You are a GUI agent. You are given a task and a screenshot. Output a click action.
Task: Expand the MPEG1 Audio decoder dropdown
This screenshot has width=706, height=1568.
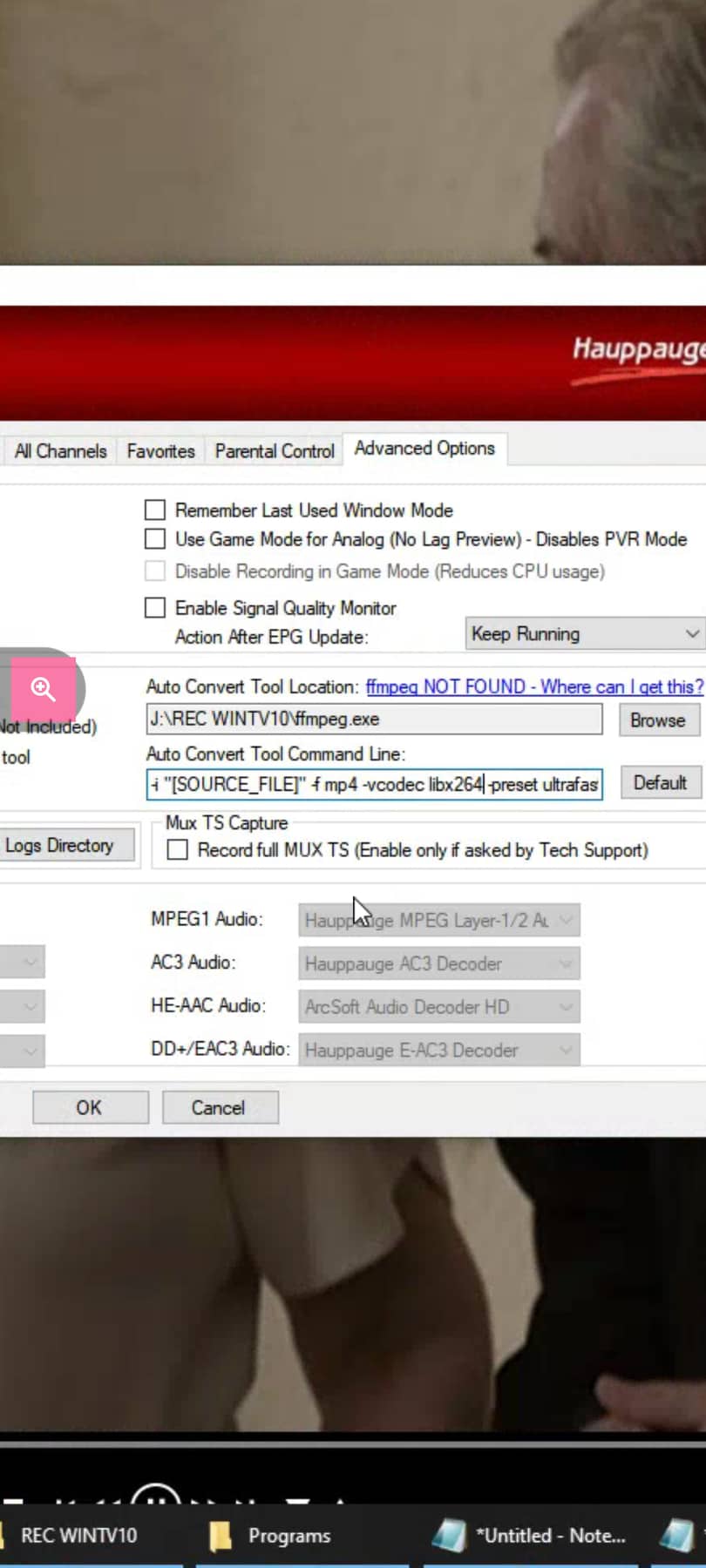(439, 920)
